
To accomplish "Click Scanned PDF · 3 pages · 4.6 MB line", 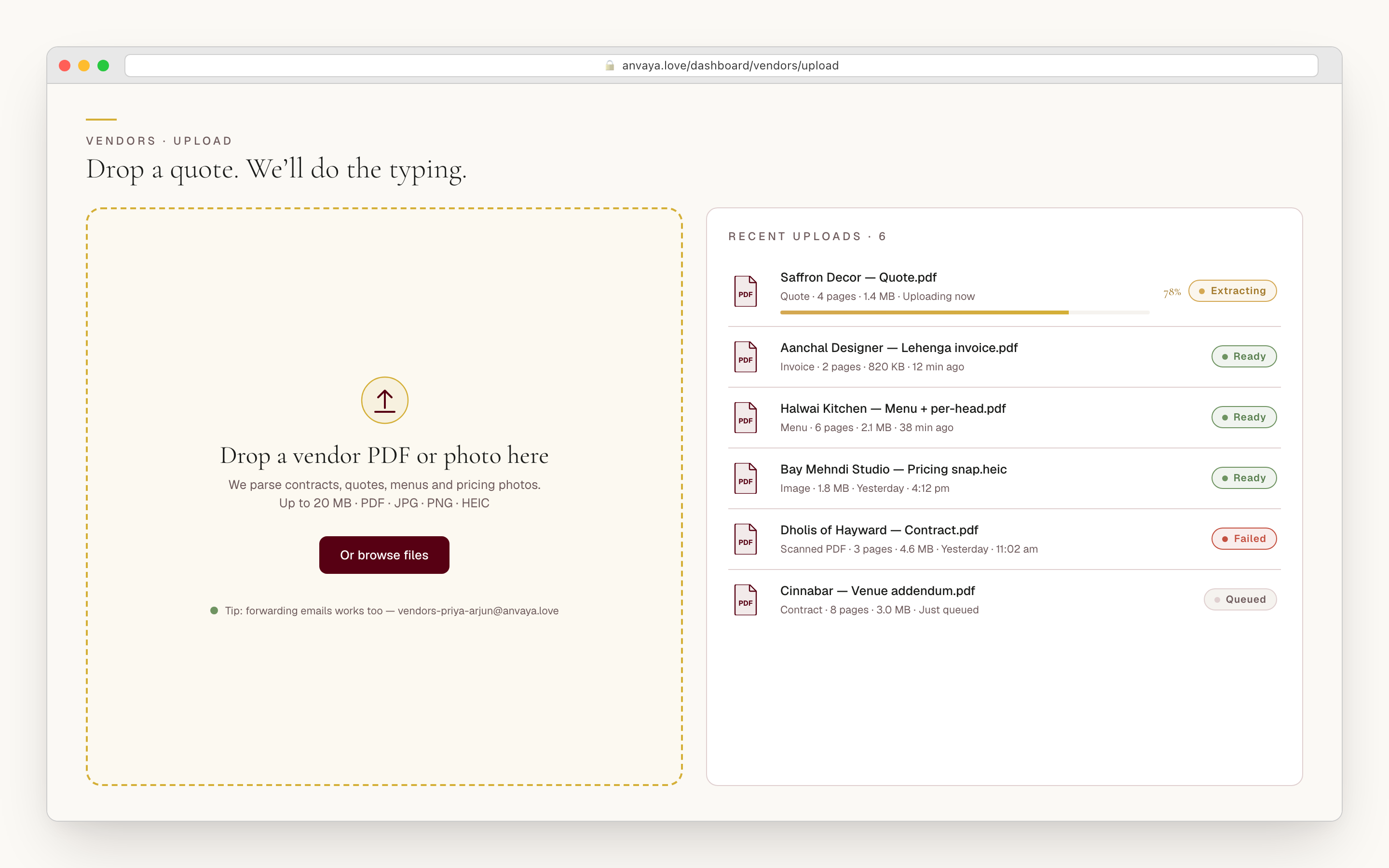I will [x=909, y=549].
